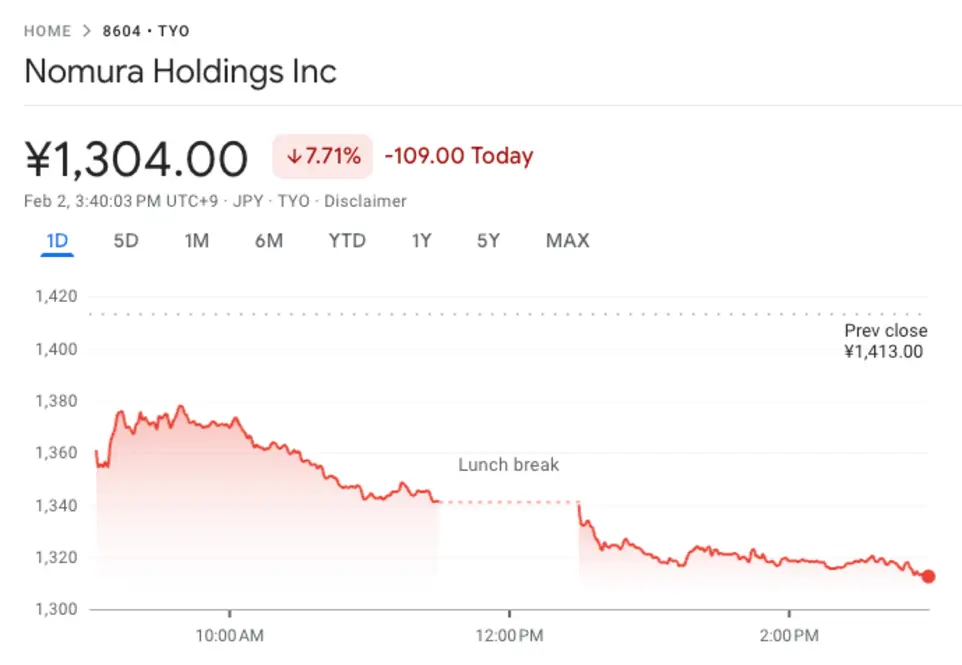Open the Disclaimer link

365,201
